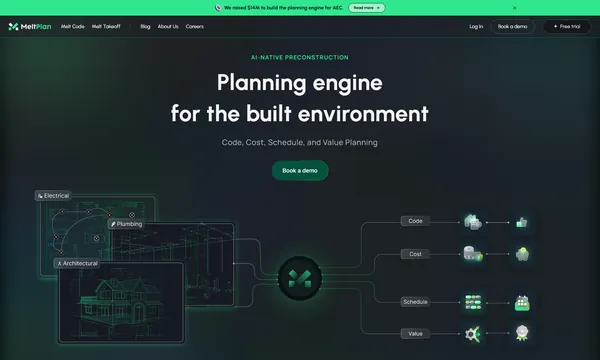This screenshot has width=600, height=360.
Task: Click the money bag icon in Cost row
Action: 522,254
